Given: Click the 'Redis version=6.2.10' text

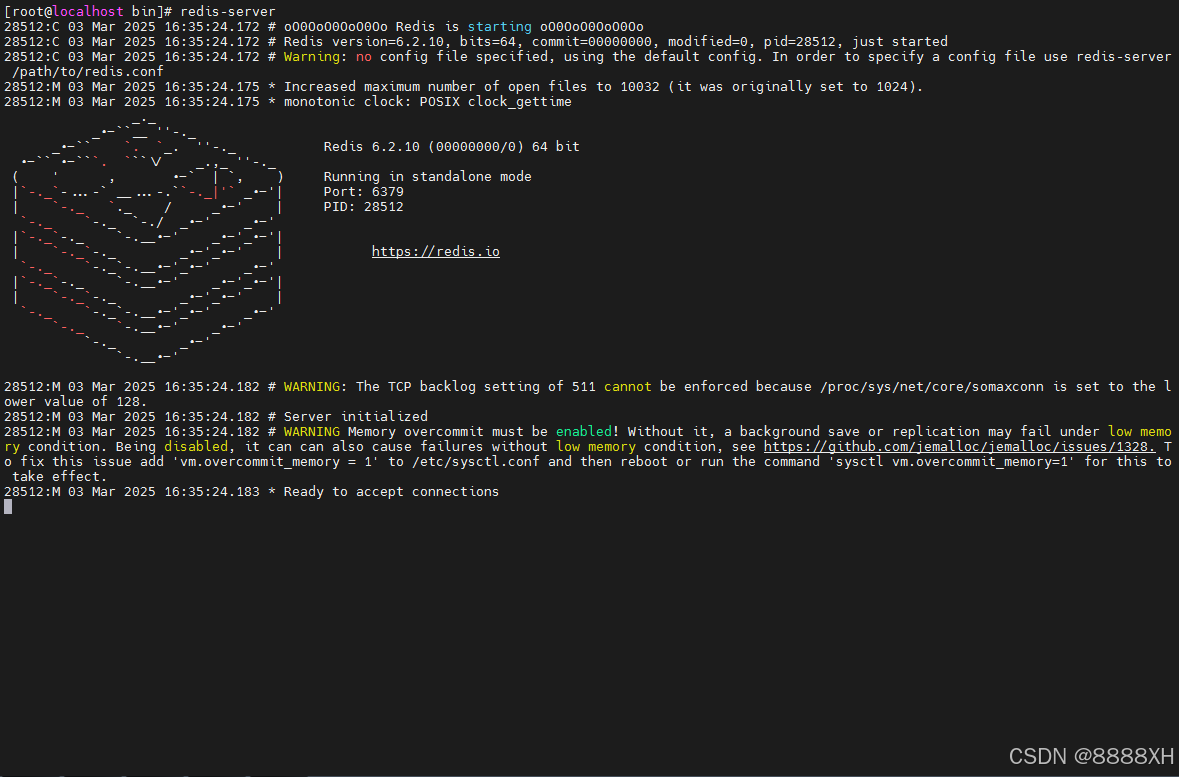Looking at the screenshot, I should pyautogui.click(x=363, y=41).
